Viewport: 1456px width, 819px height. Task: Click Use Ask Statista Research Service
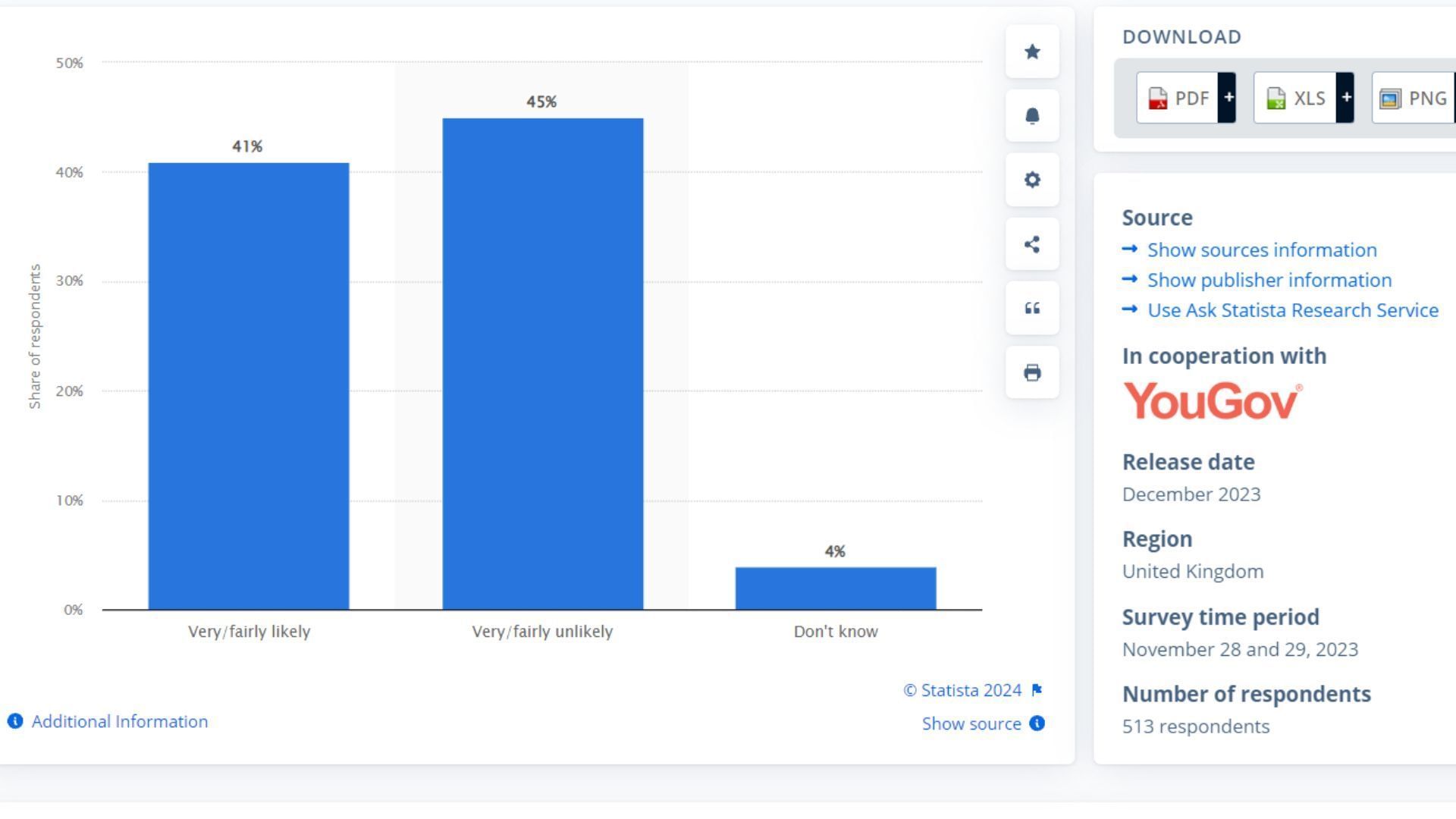[x=1292, y=310]
